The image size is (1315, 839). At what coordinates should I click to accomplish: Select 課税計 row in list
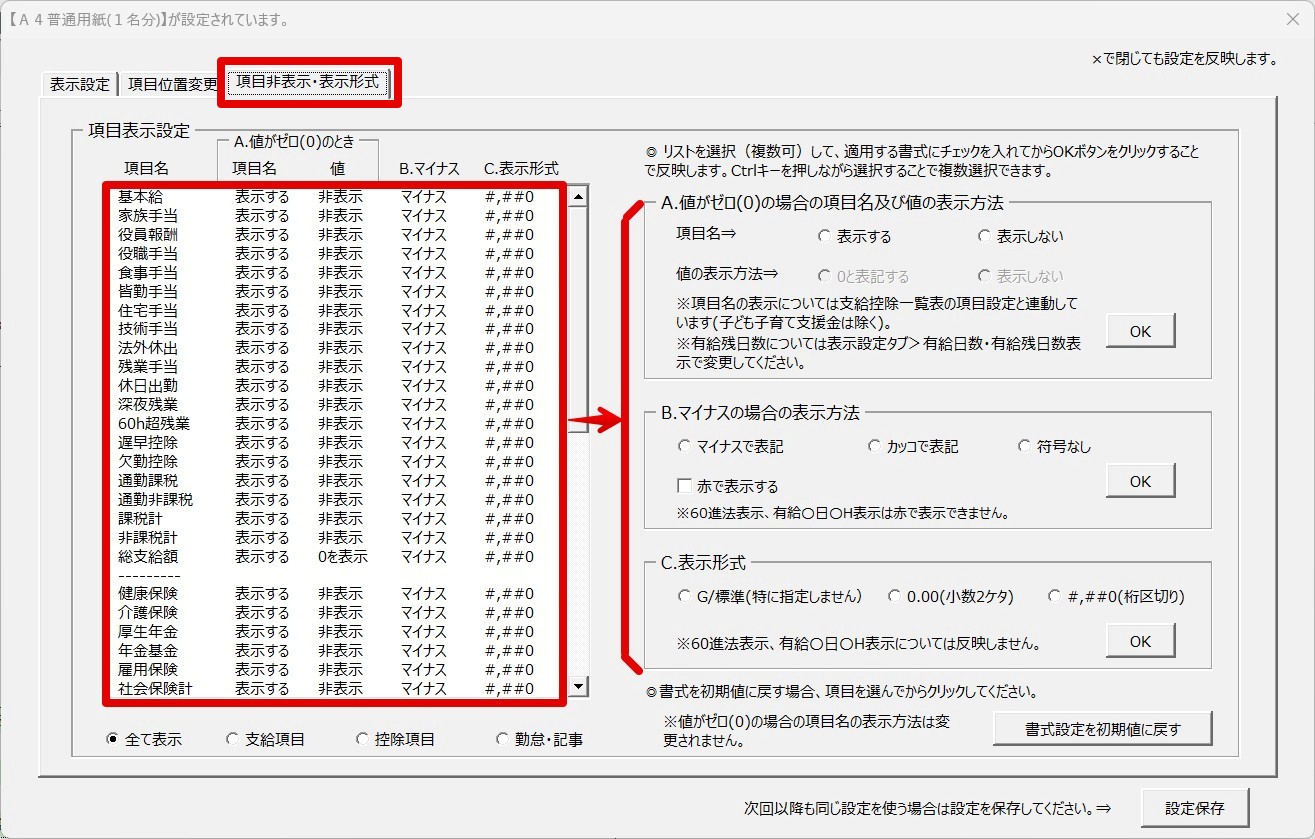pos(337,519)
